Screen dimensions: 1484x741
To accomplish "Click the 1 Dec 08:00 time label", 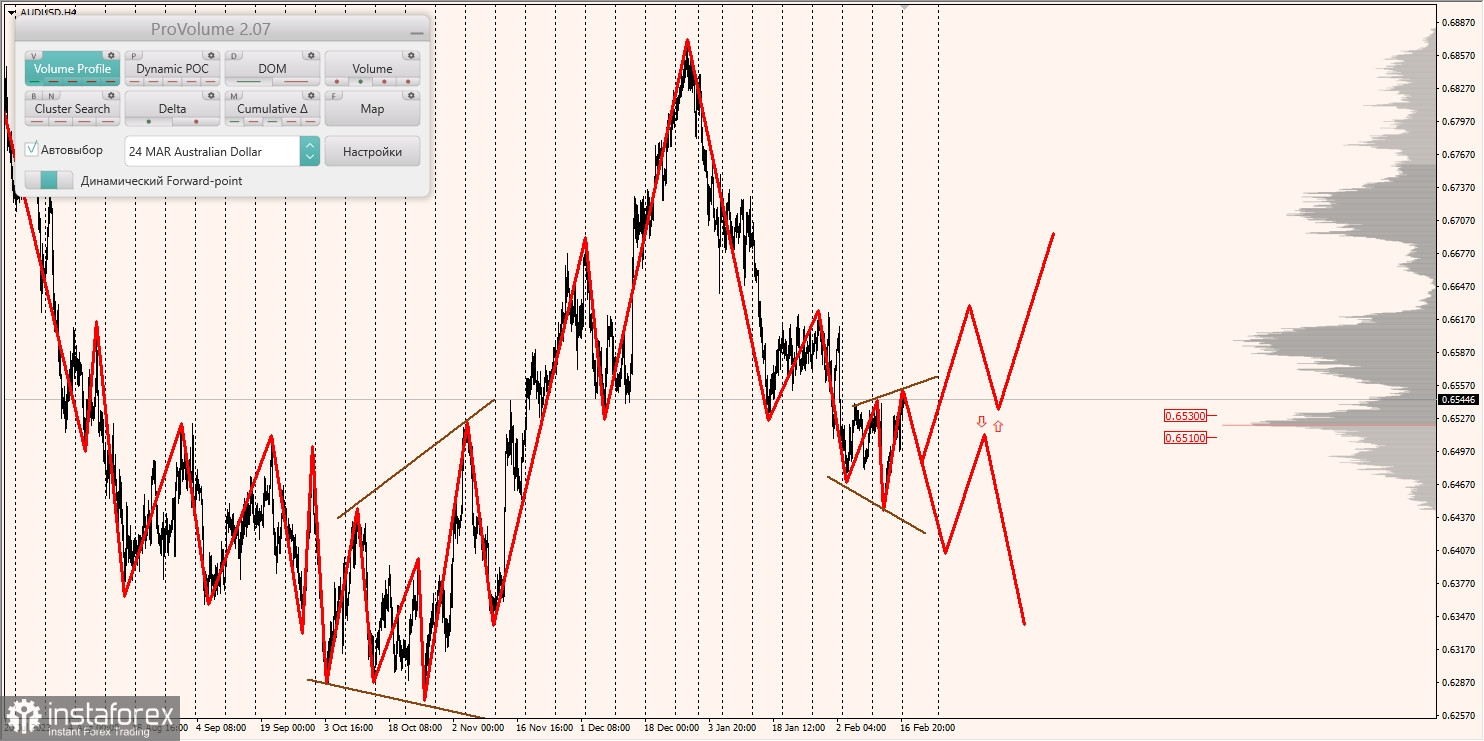I will (605, 728).
